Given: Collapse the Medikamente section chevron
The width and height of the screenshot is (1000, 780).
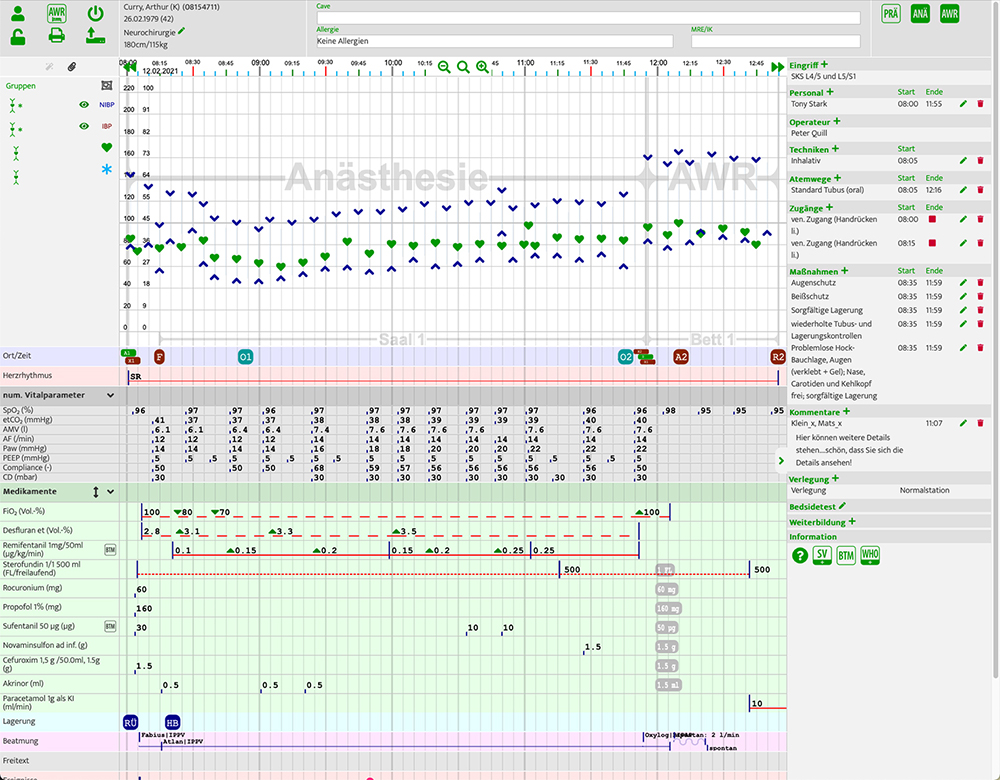Looking at the screenshot, I should tap(110, 492).
